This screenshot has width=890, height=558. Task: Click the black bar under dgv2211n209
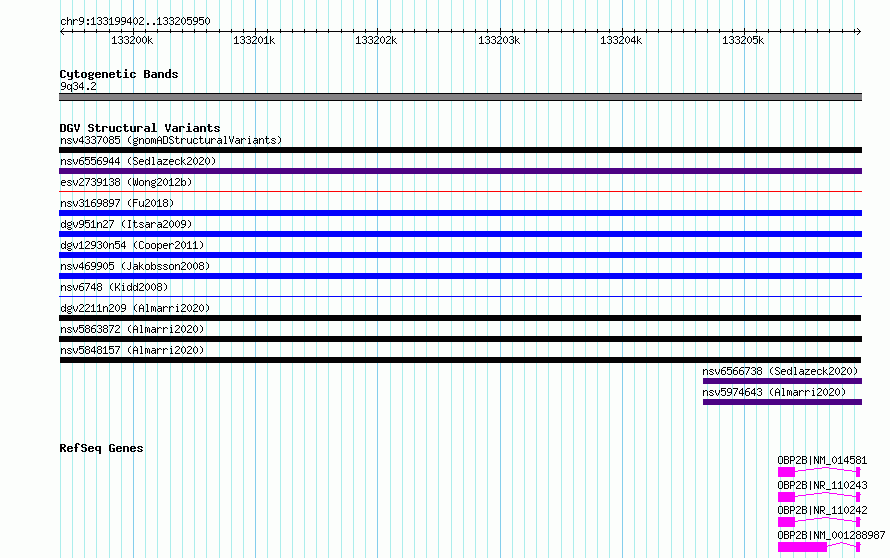coord(460,318)
